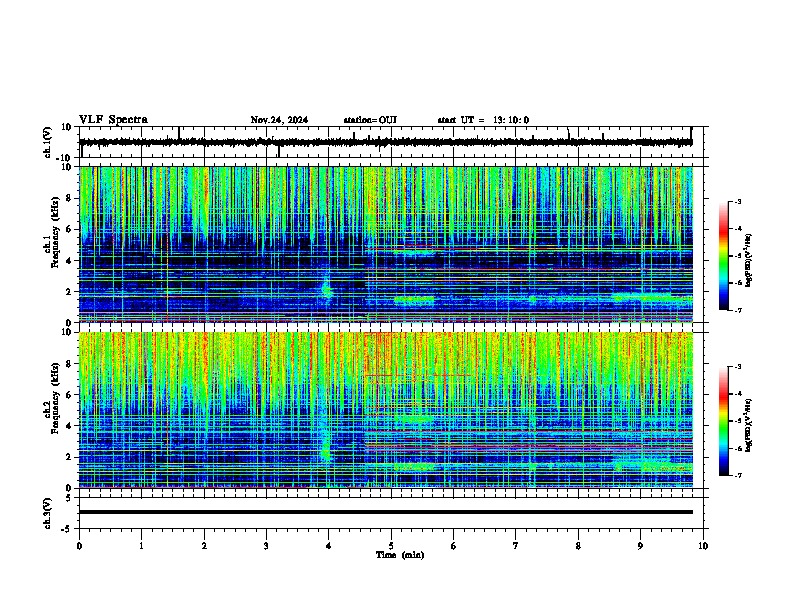
Task: Select the "start UT = 13:10:0" text
Action: 483,120
